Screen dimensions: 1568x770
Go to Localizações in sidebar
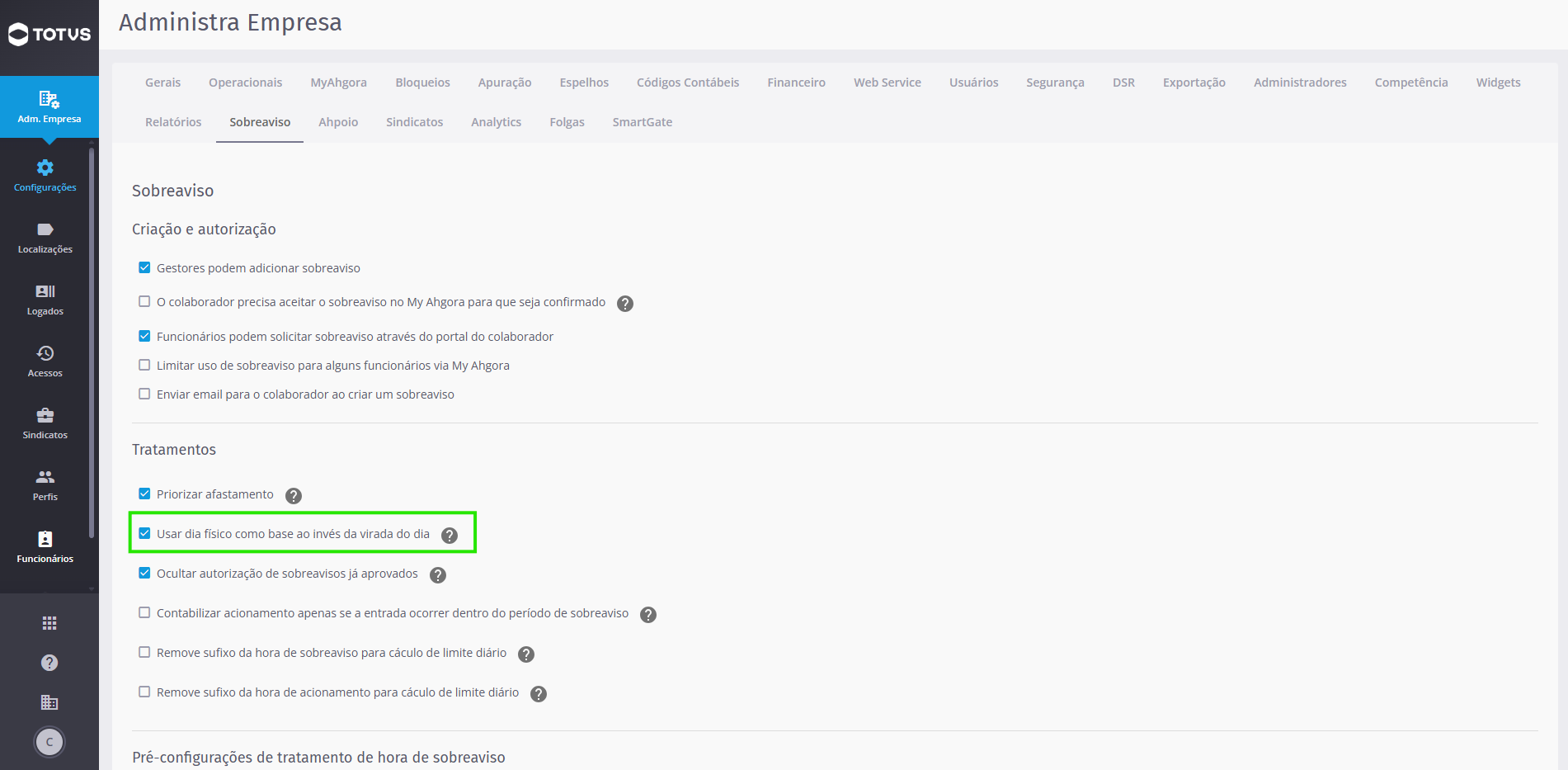45,238
